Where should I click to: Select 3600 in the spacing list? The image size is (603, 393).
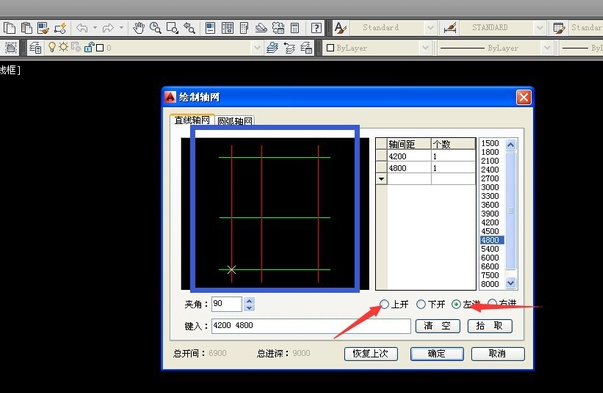[490, 205]
